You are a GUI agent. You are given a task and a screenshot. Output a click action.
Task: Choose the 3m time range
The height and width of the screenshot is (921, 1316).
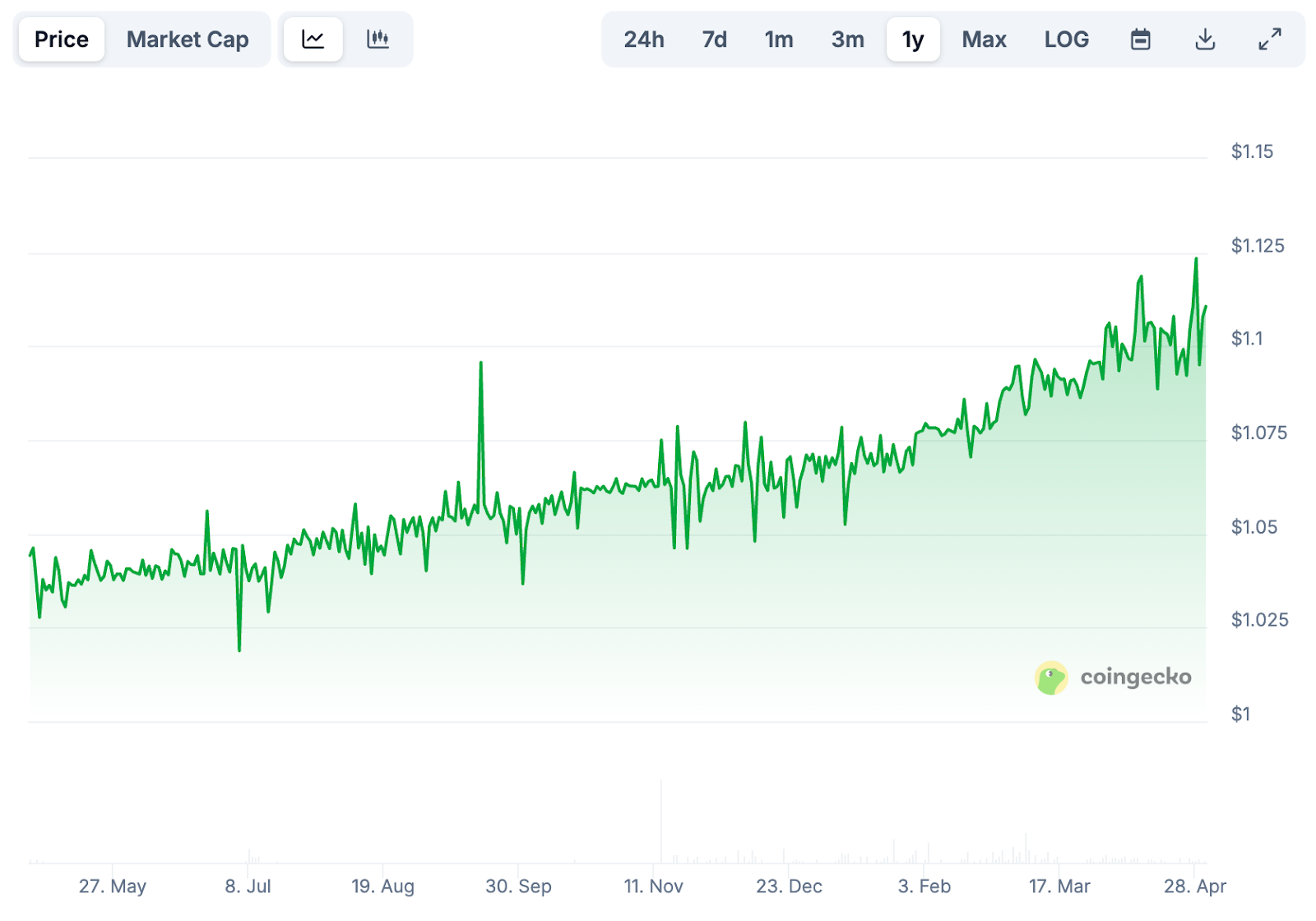pos(847,39)
